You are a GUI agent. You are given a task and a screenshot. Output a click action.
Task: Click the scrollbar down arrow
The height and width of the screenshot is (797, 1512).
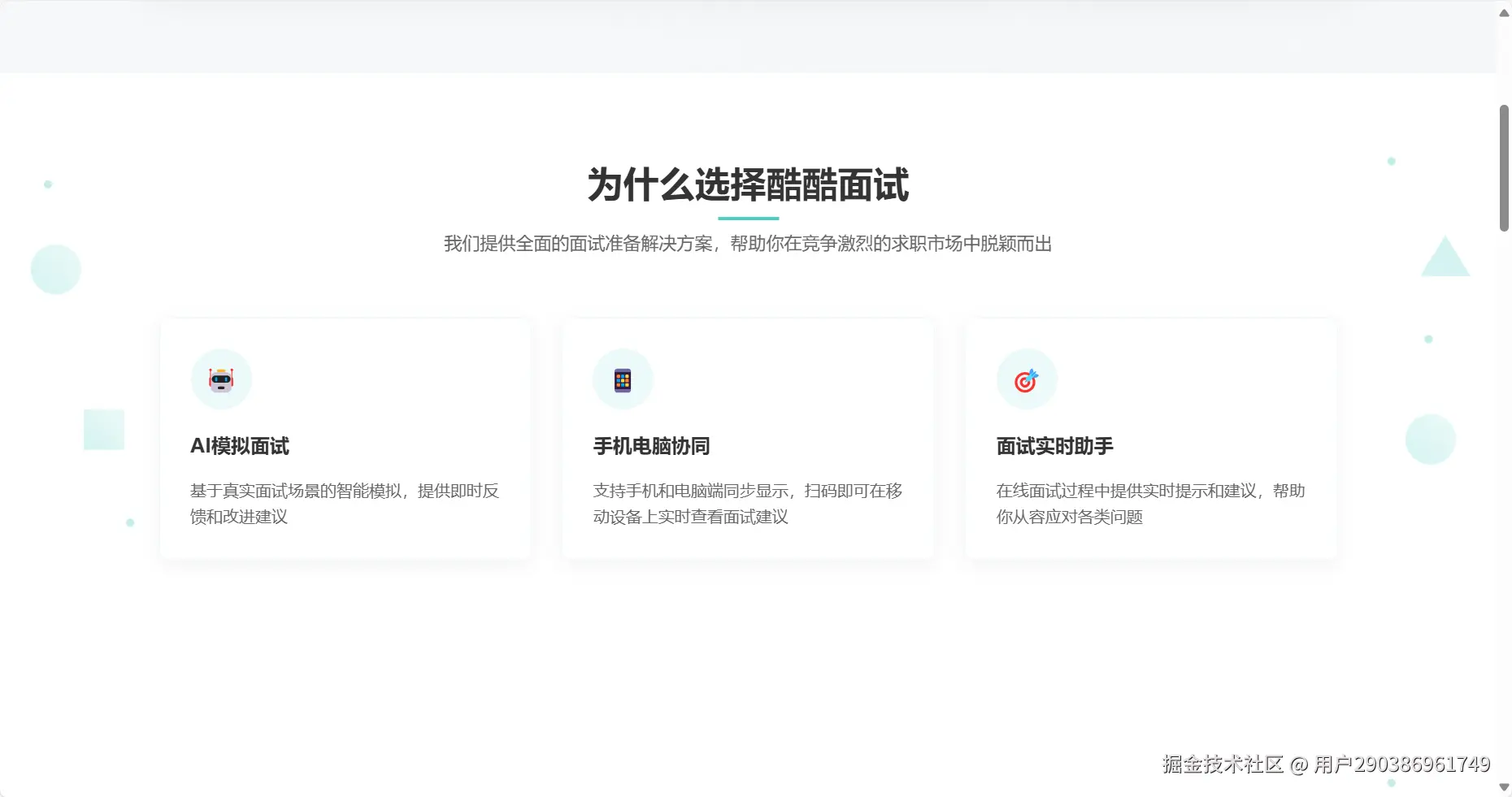(x=1503, y=785)
